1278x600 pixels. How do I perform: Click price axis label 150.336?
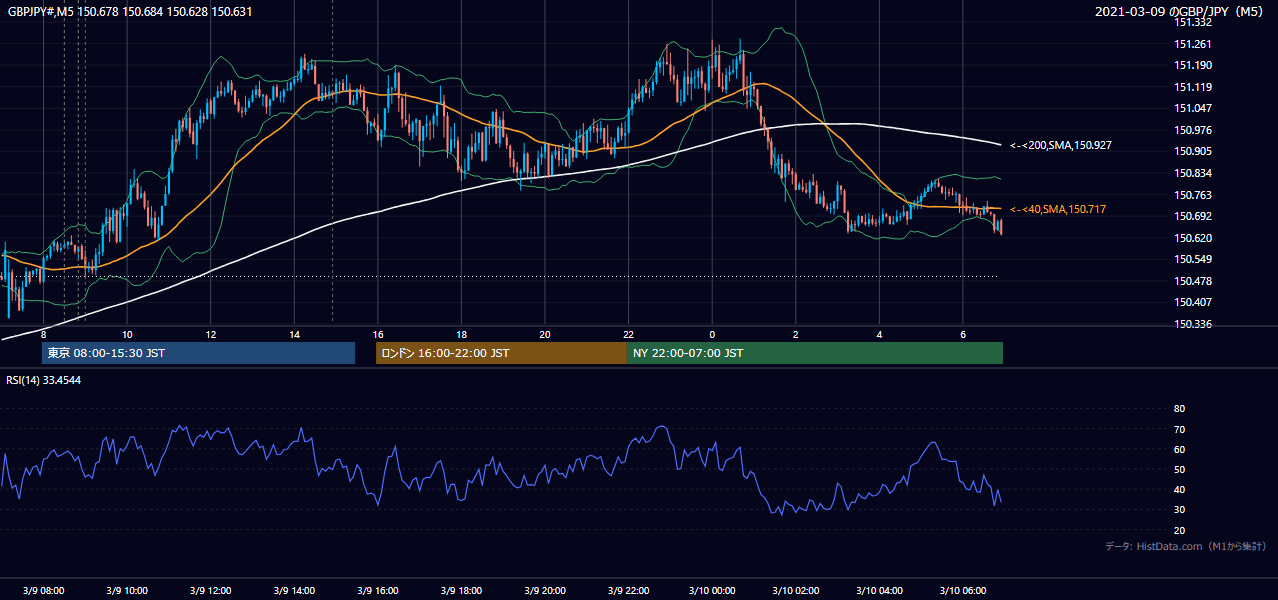pos(1193,324)
